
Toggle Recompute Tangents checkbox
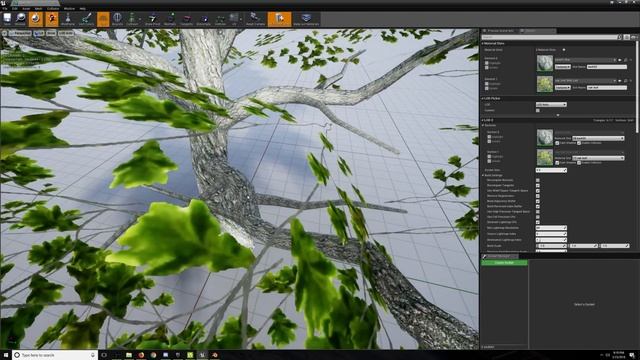pos(538,185)
